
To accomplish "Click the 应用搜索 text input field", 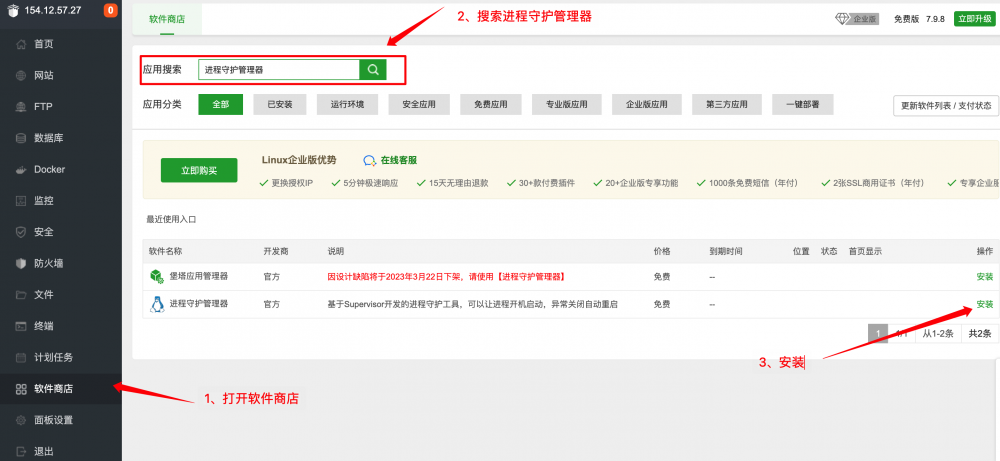I will pyautogui.click(x=278, y=70).
